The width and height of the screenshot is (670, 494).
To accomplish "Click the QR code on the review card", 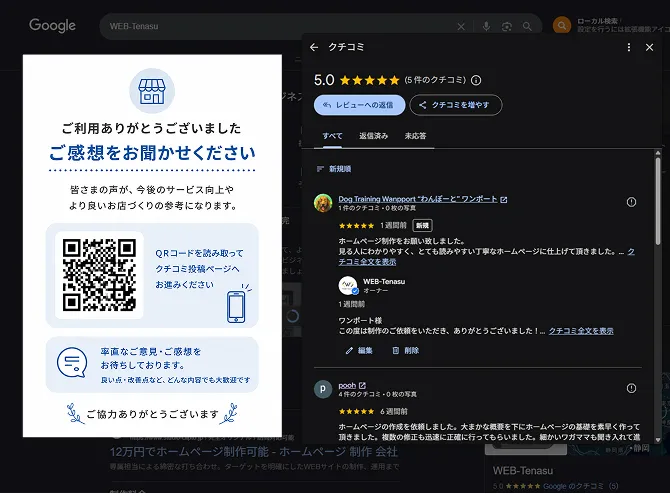I will coord(99,275).
